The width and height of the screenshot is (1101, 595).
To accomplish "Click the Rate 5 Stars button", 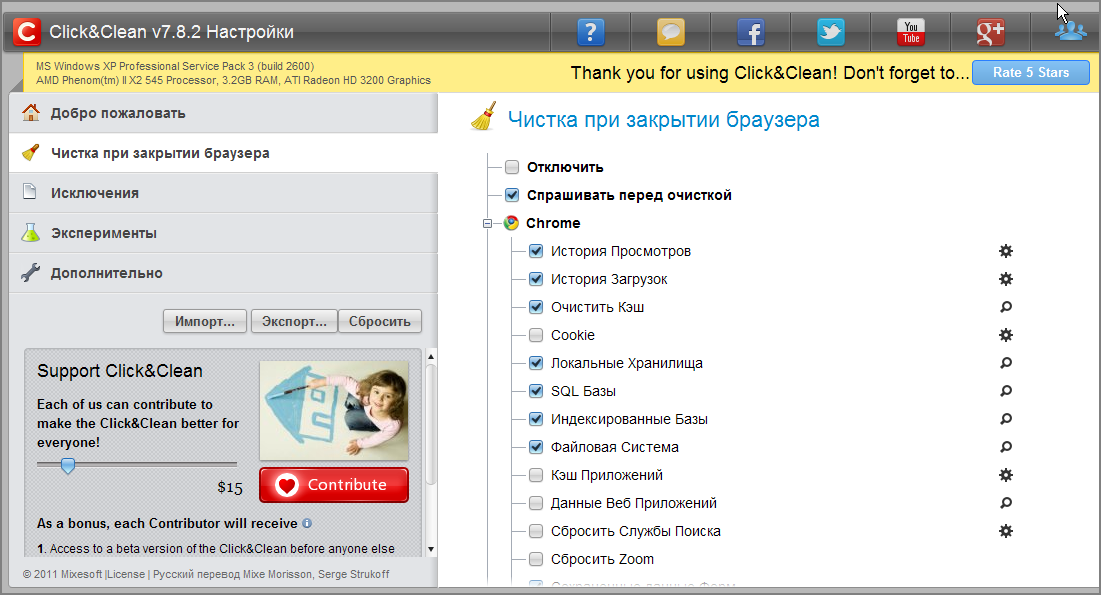I will 1031,72.
